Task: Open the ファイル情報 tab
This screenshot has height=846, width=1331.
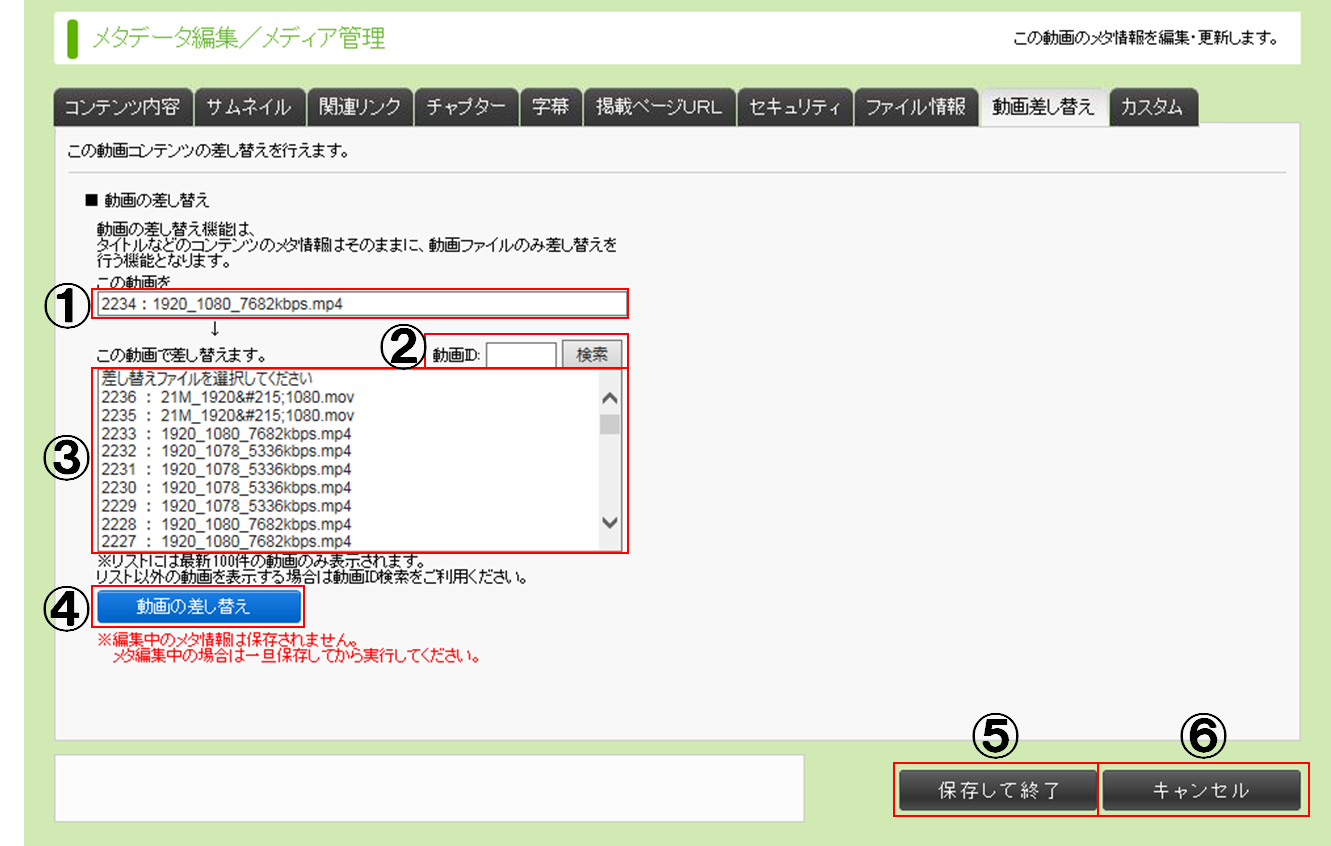Action: 915,107
